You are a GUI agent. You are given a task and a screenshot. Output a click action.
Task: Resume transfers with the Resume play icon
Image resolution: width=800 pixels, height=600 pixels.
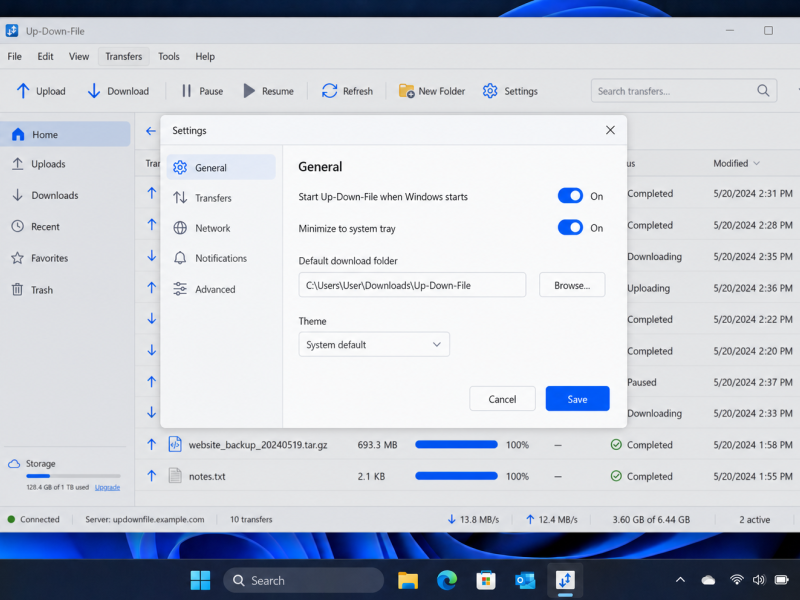coord(249,91)
